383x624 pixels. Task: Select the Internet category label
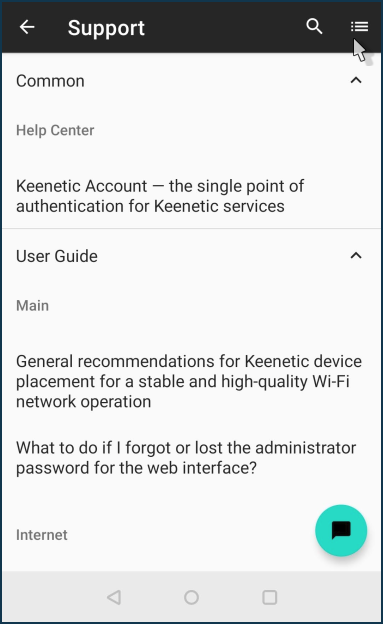pyautogui.click(x=41, y=535)
